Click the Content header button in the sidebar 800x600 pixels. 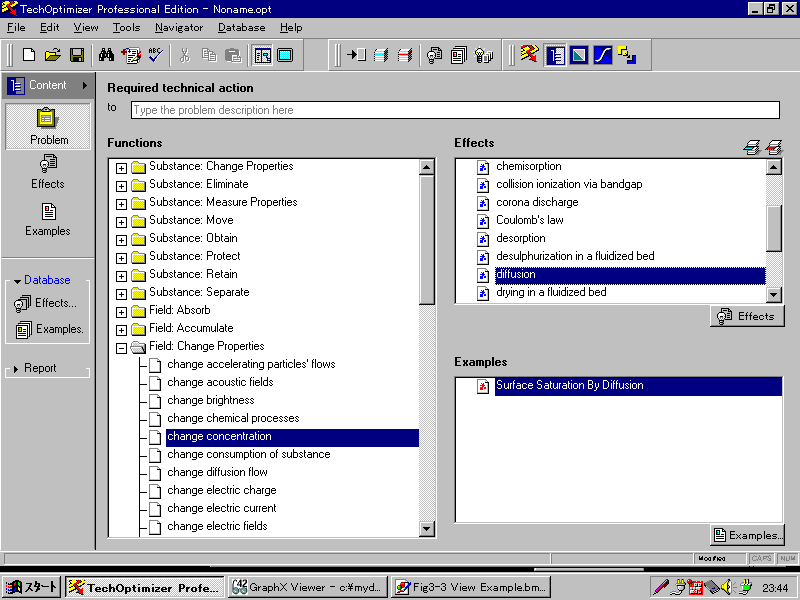pyautogui.click(x=48, y=85)
